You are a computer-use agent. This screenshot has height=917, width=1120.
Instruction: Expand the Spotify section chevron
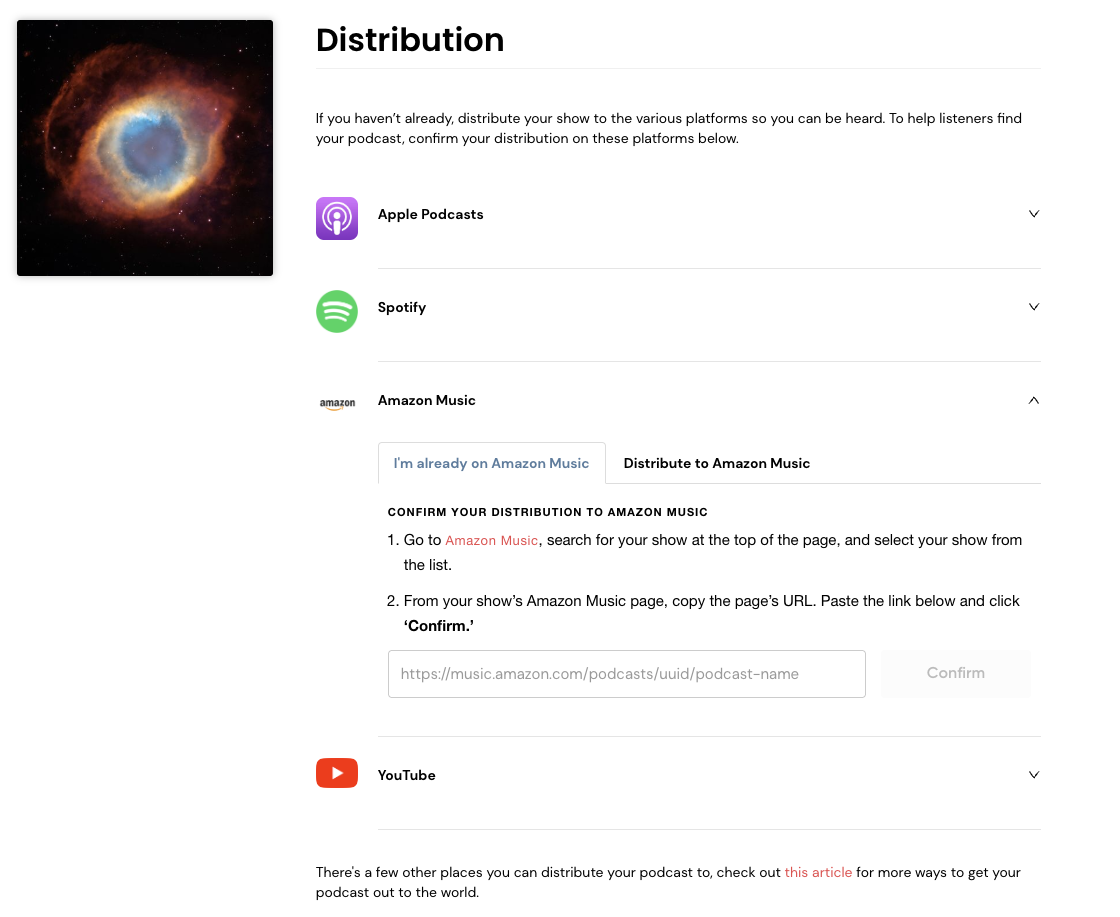[1033, 306]
